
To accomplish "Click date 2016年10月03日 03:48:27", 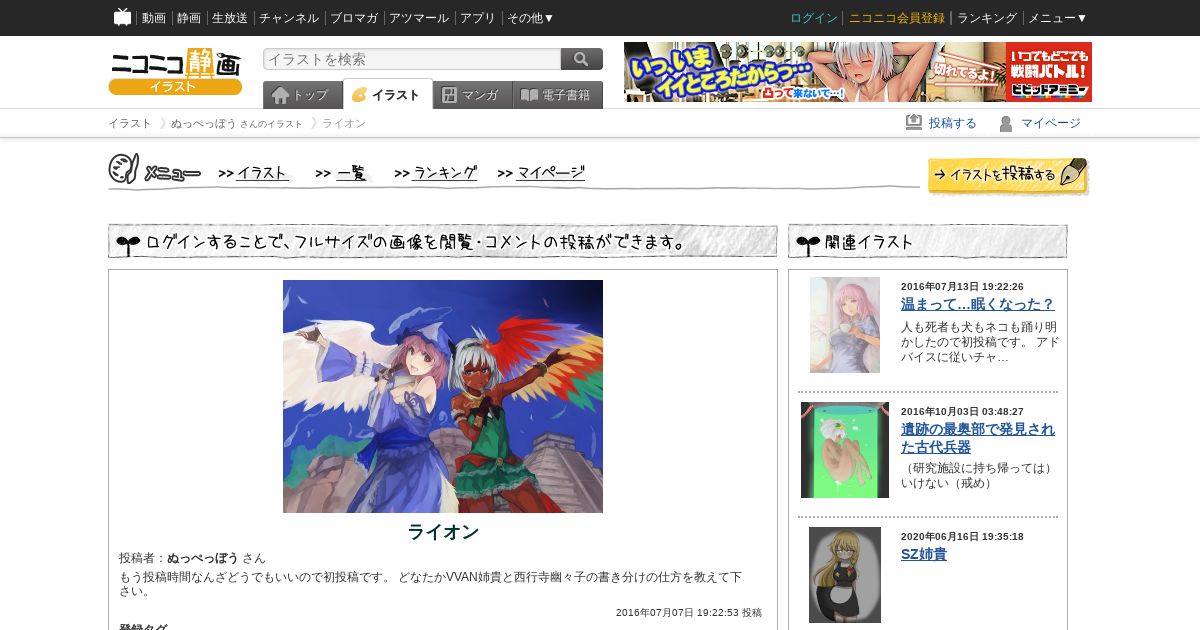I will pos(962,412).
